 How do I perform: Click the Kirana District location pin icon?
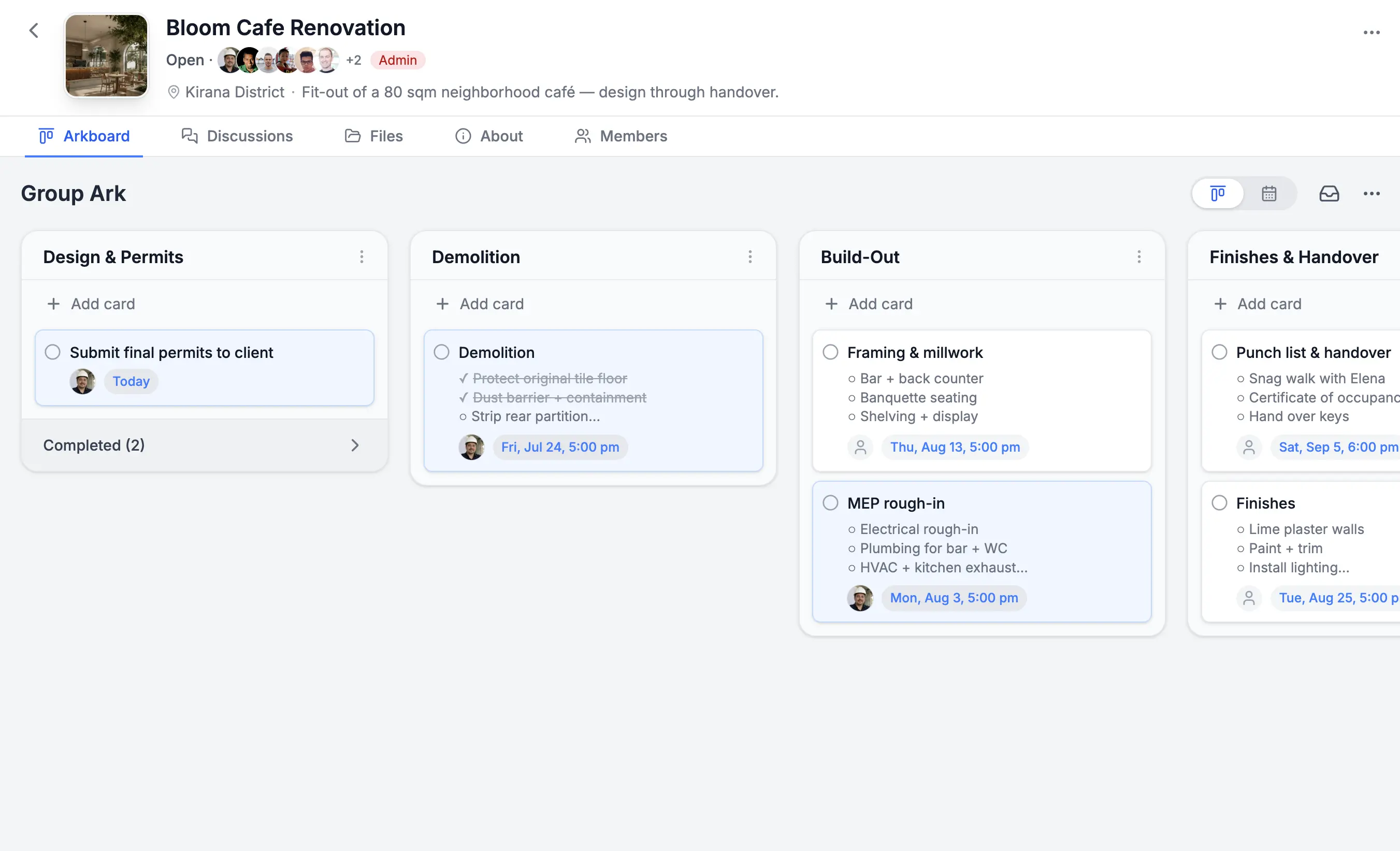[x=174, y=92]
